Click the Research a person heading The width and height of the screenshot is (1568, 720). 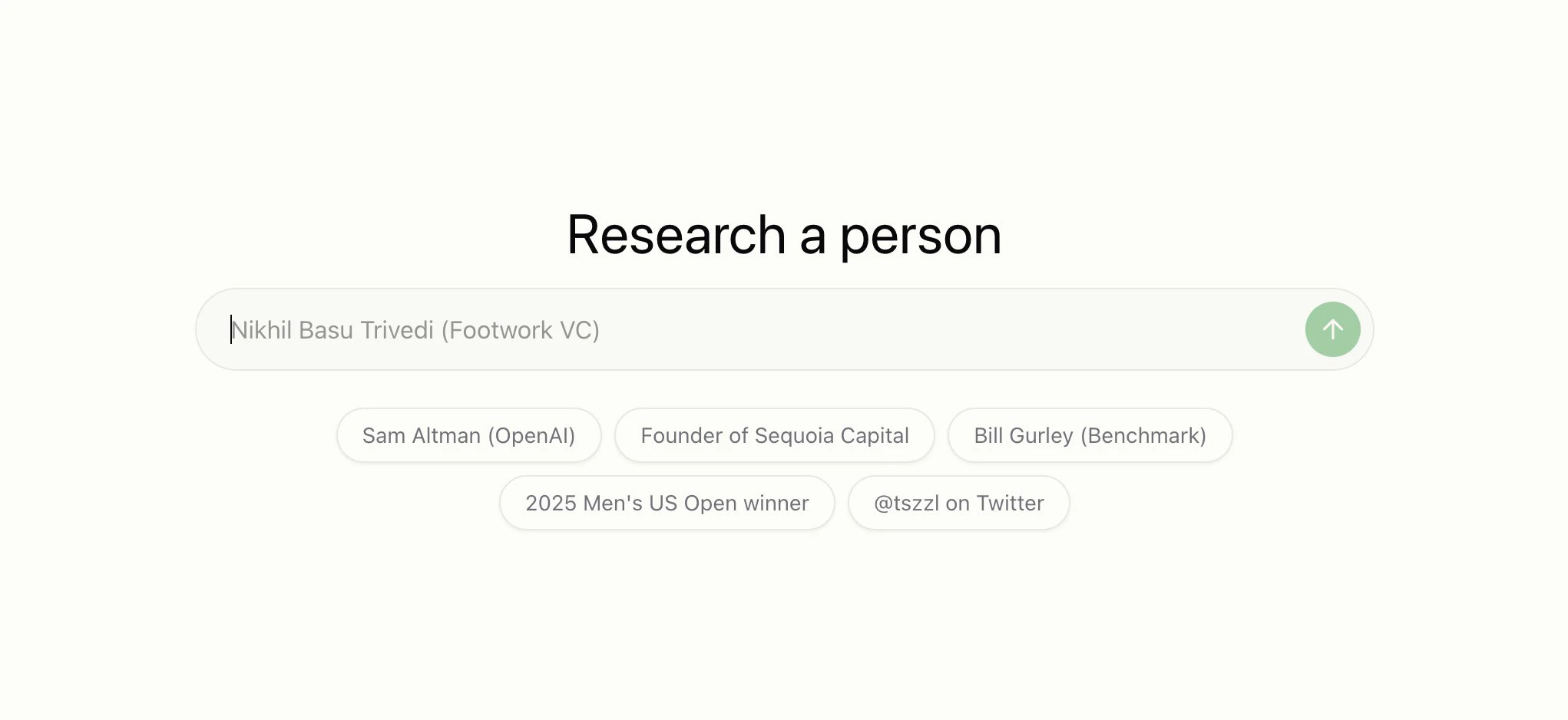[784, 235]
